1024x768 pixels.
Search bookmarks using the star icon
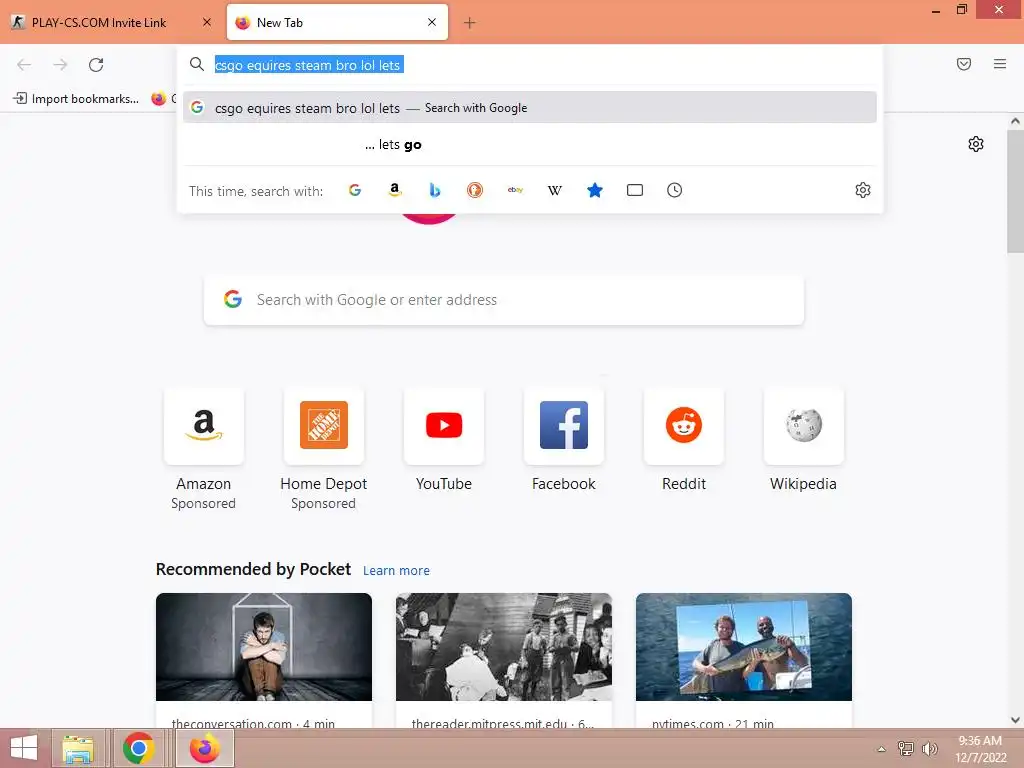coord(595,190)
